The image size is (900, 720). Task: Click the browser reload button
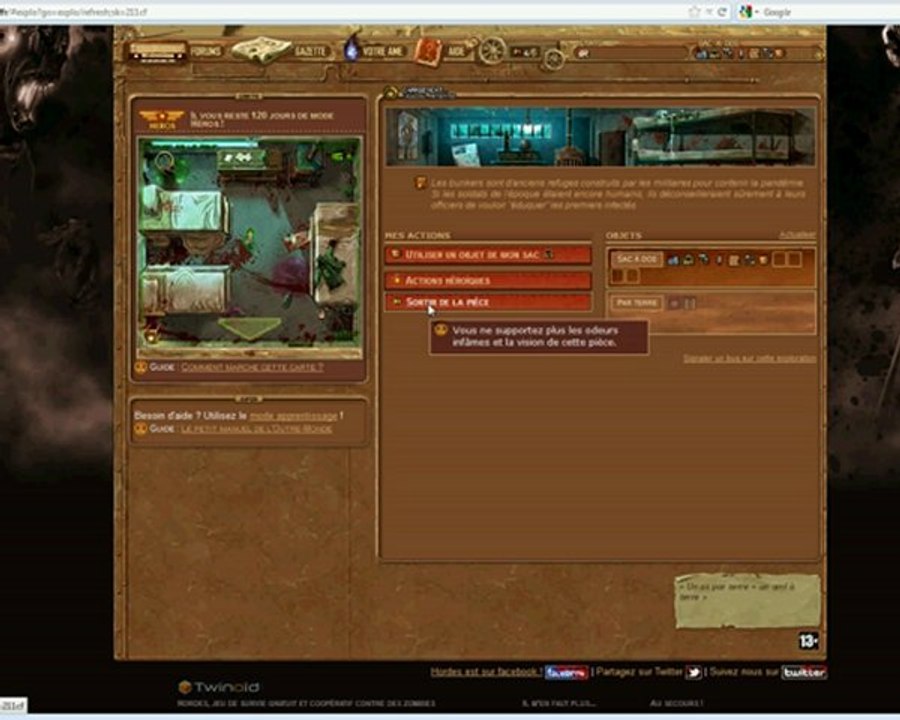coord(722,11)
